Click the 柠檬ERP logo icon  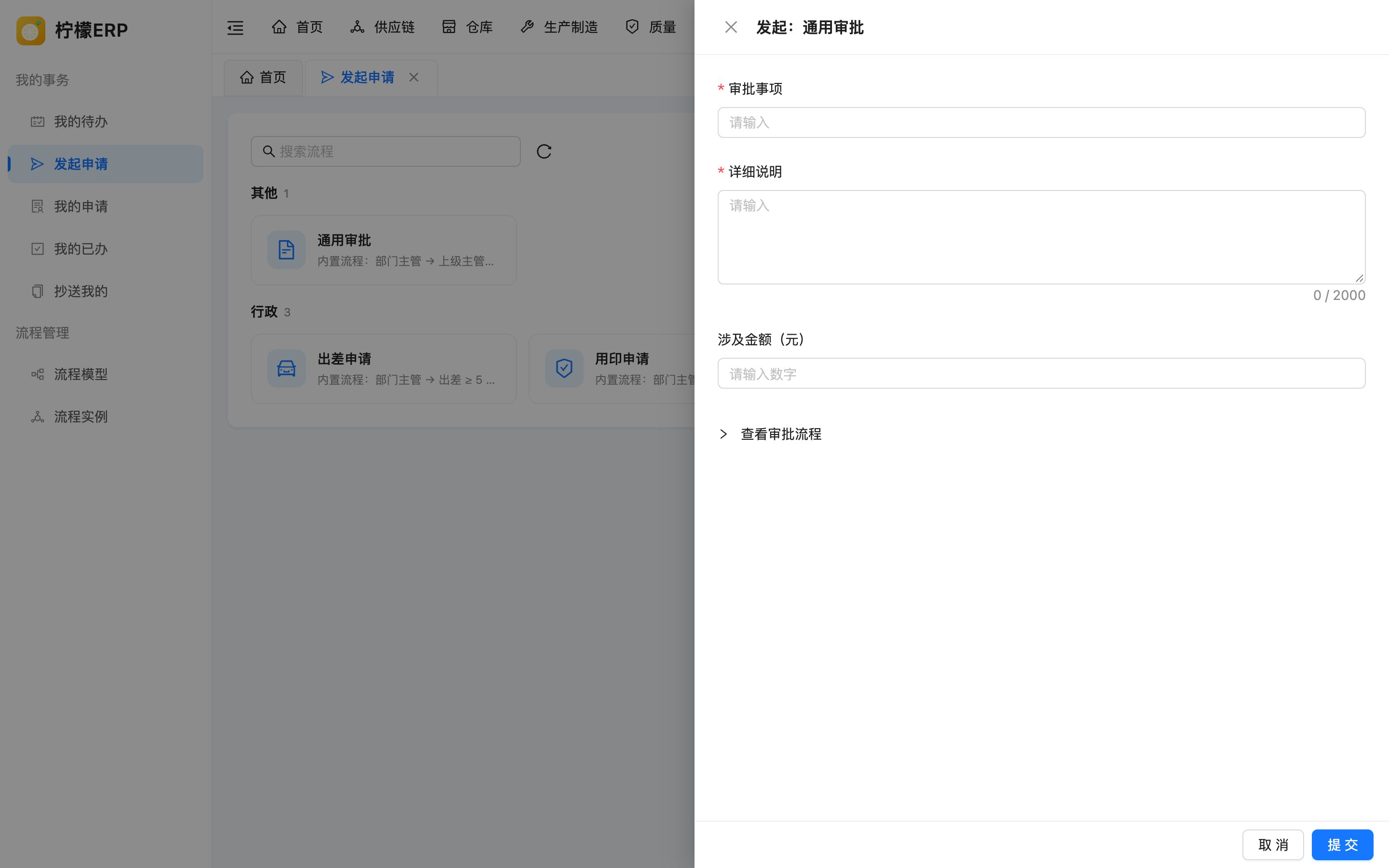30,30
